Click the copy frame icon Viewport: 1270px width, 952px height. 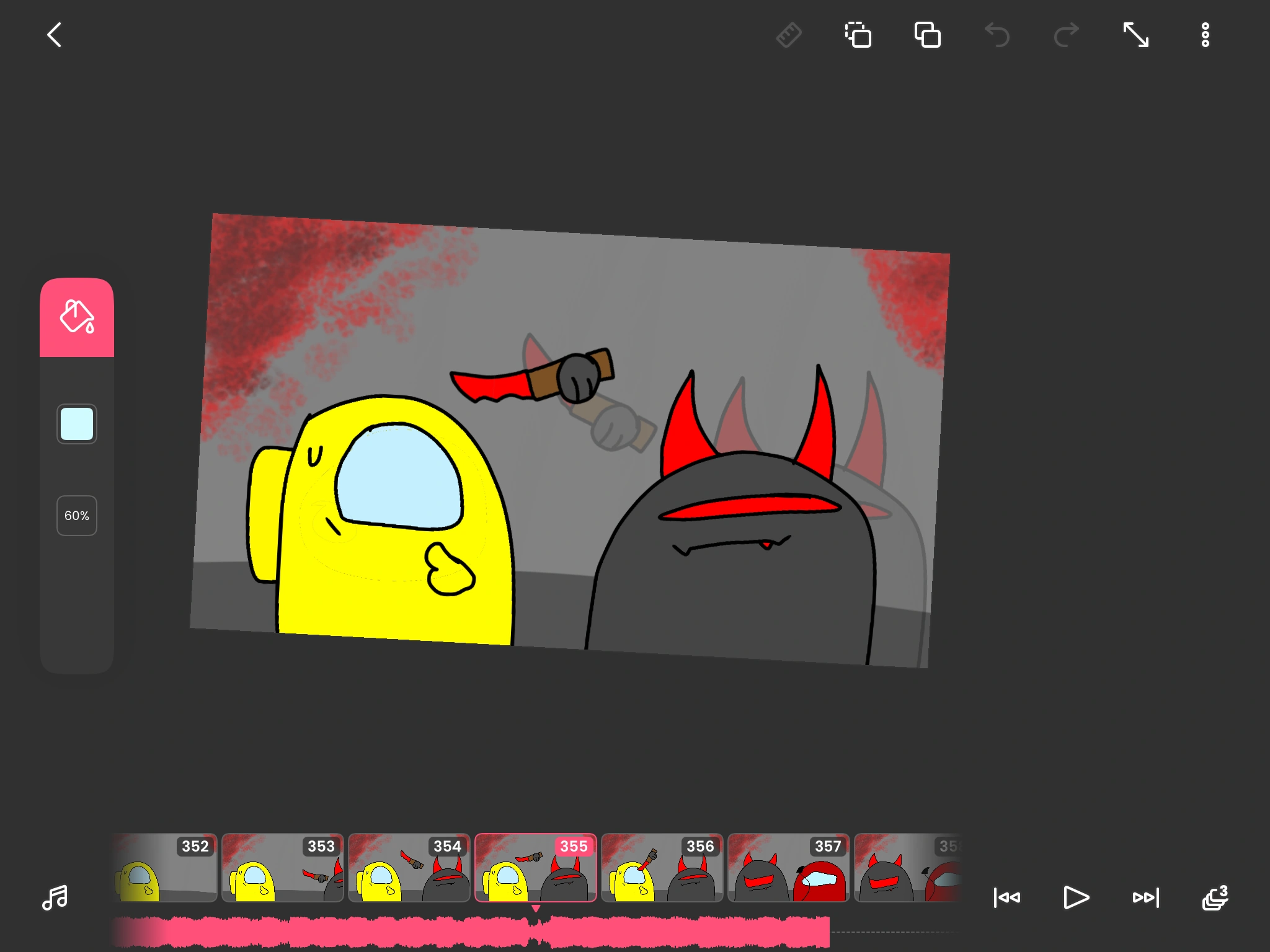point(927,35)
